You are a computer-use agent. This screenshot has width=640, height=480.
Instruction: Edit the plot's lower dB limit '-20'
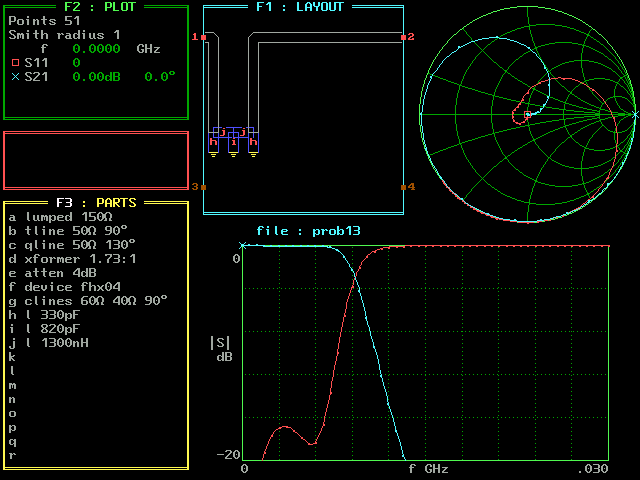point(229,454)
